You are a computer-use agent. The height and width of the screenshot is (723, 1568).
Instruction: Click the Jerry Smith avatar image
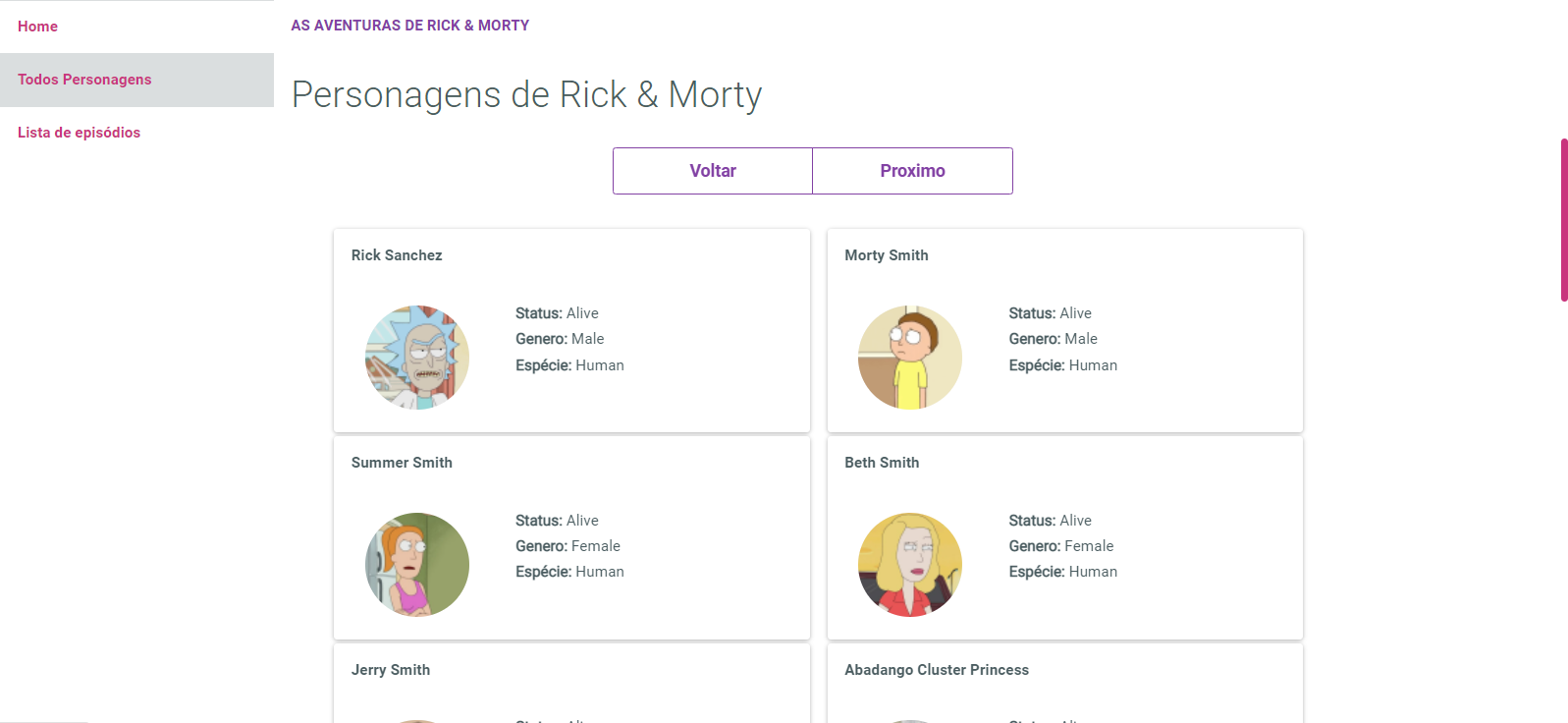tap(416, 720)
